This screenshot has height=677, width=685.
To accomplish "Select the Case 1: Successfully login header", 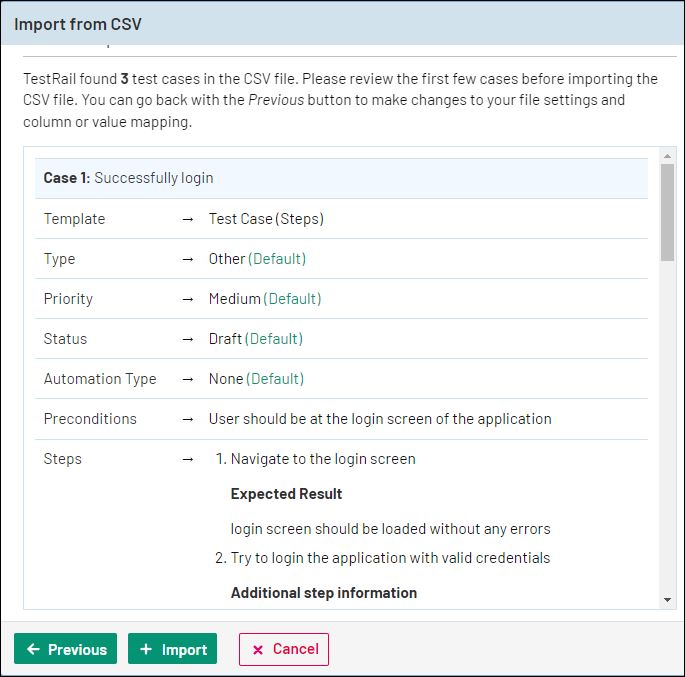I will [x=341, y=178].
